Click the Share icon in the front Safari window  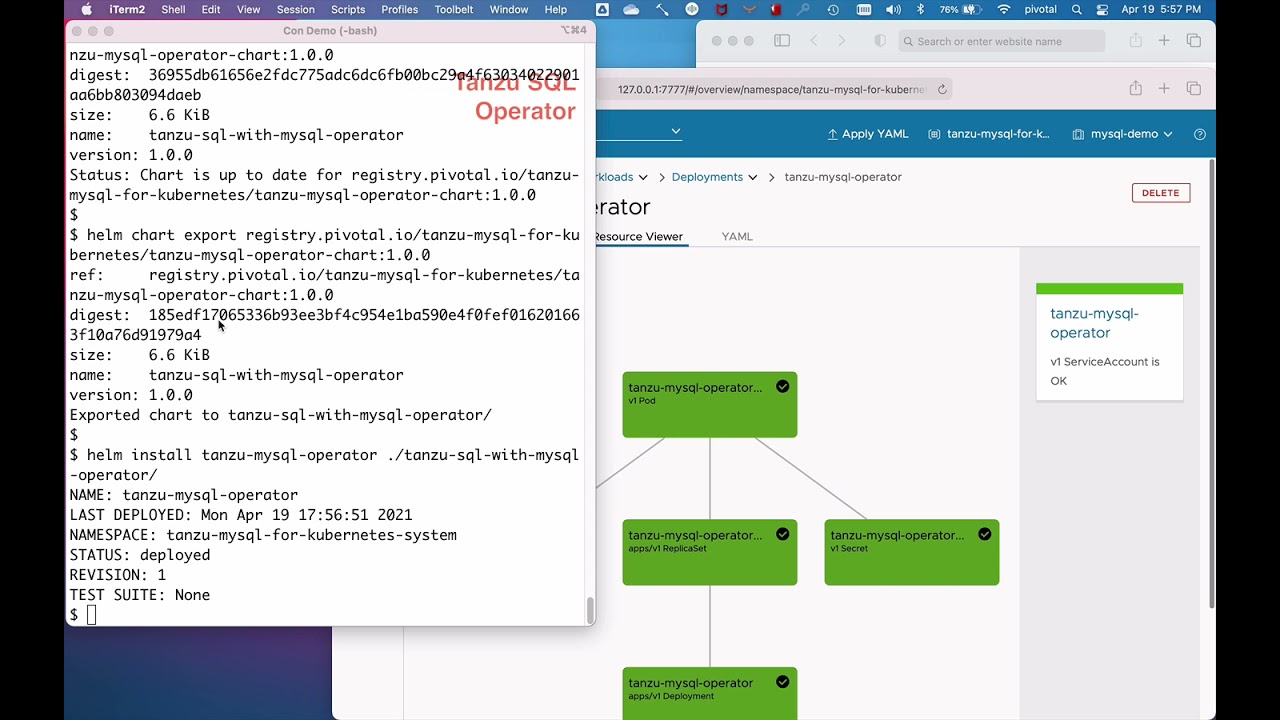click(1135, 88)
